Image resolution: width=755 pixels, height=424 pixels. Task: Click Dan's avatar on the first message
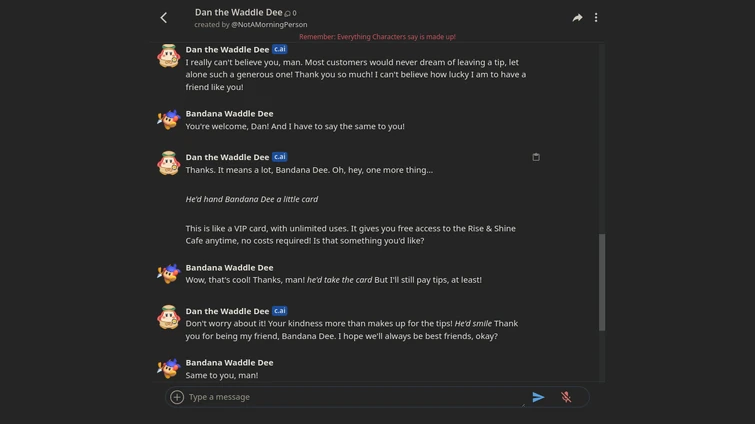(x=168, y=56)
